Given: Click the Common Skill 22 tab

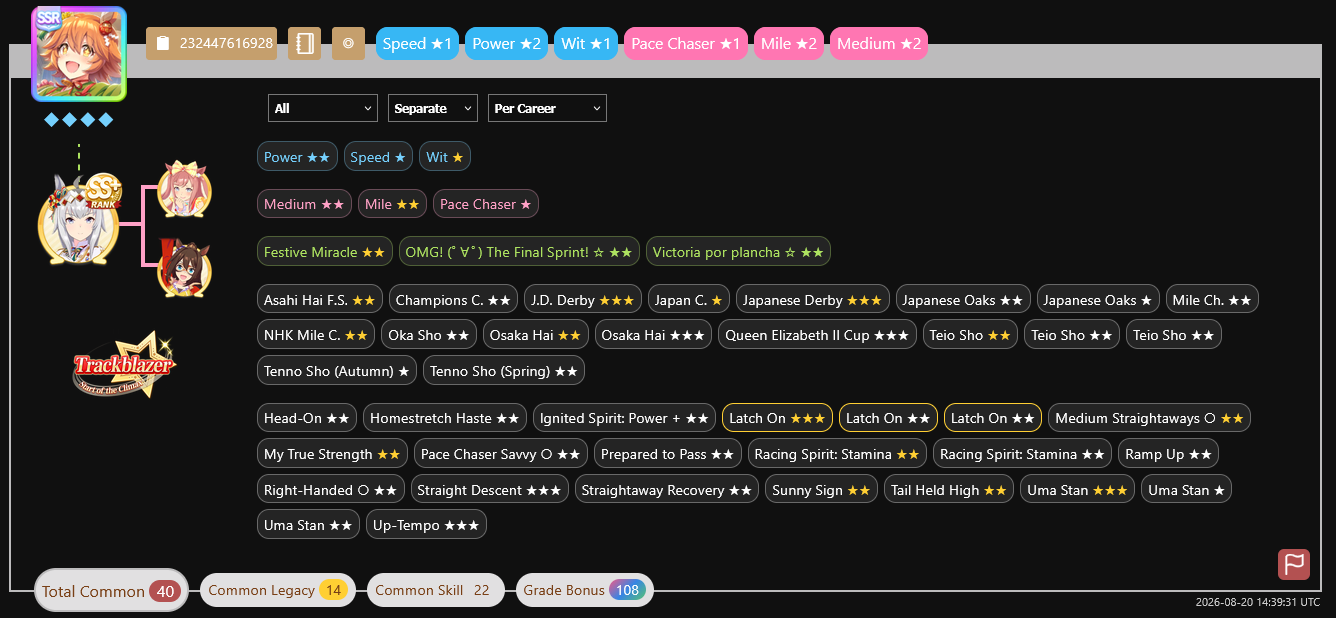Looking at the screenshot, I should (x=435, y=590).
